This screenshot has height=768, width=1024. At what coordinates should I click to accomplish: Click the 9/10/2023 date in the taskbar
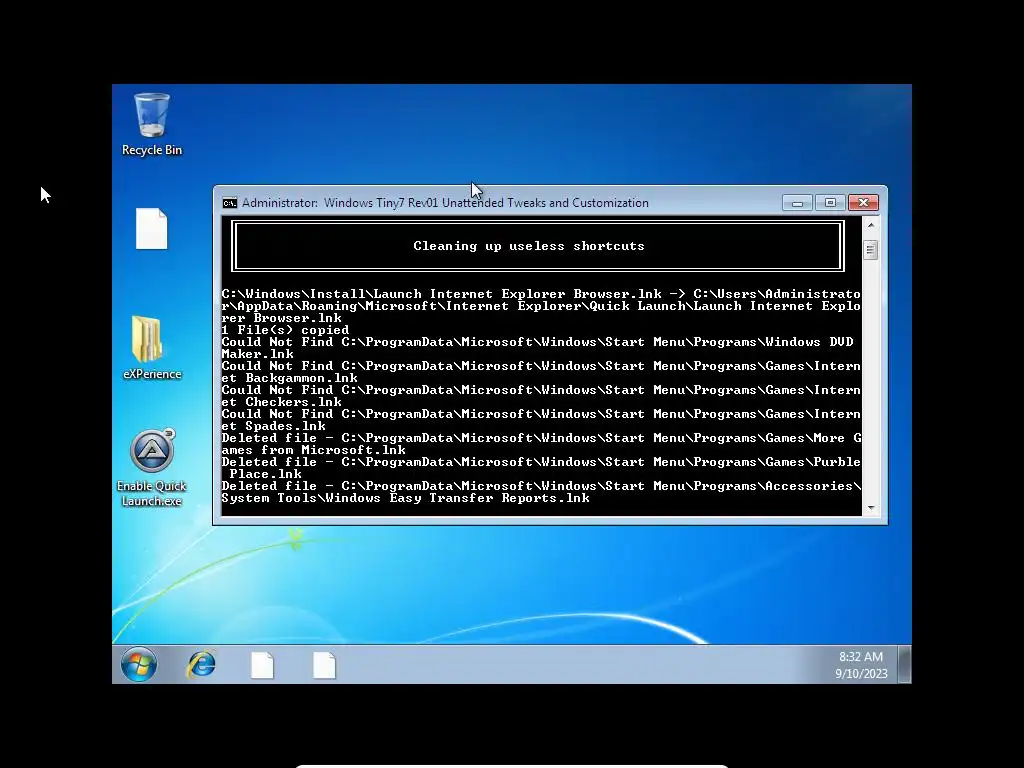(861, 673)
